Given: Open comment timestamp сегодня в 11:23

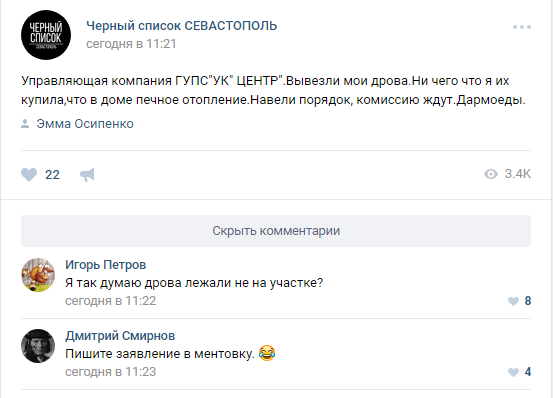Looking at the screenshot, I should pos(110,372).
